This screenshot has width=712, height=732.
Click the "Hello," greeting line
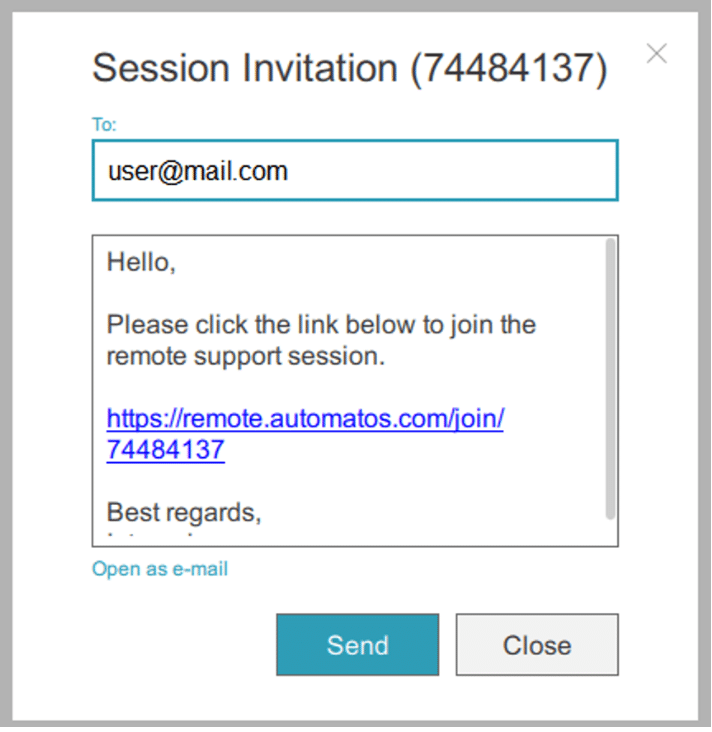pyautogui.click(x=141, y=263)
